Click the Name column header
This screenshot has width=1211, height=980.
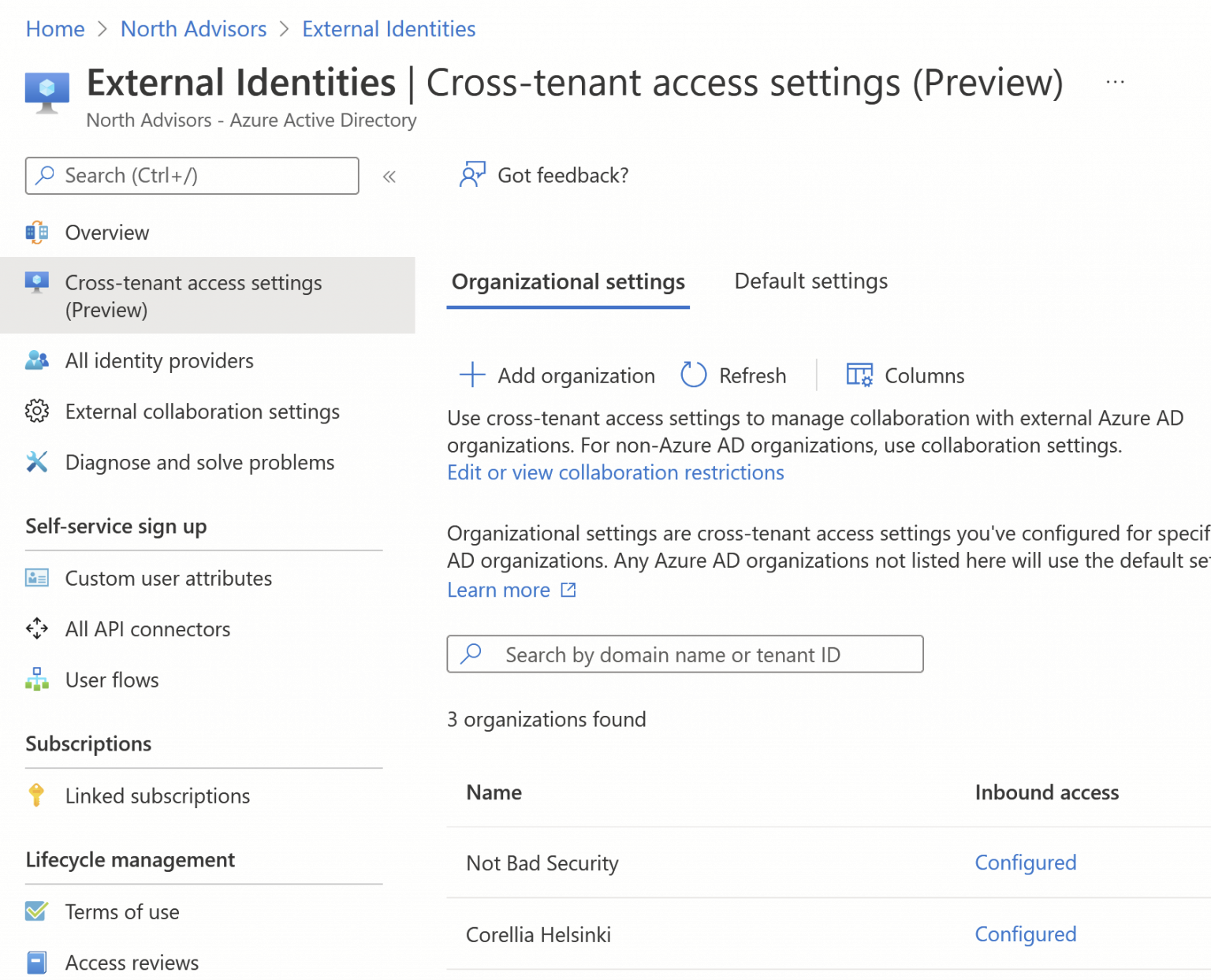click(494, 792)
